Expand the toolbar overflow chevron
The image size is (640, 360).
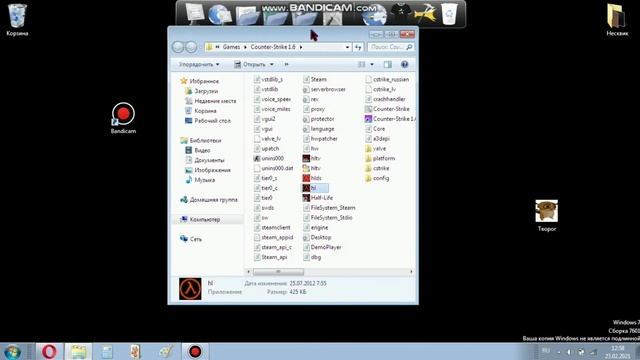[x=287, y=64]
